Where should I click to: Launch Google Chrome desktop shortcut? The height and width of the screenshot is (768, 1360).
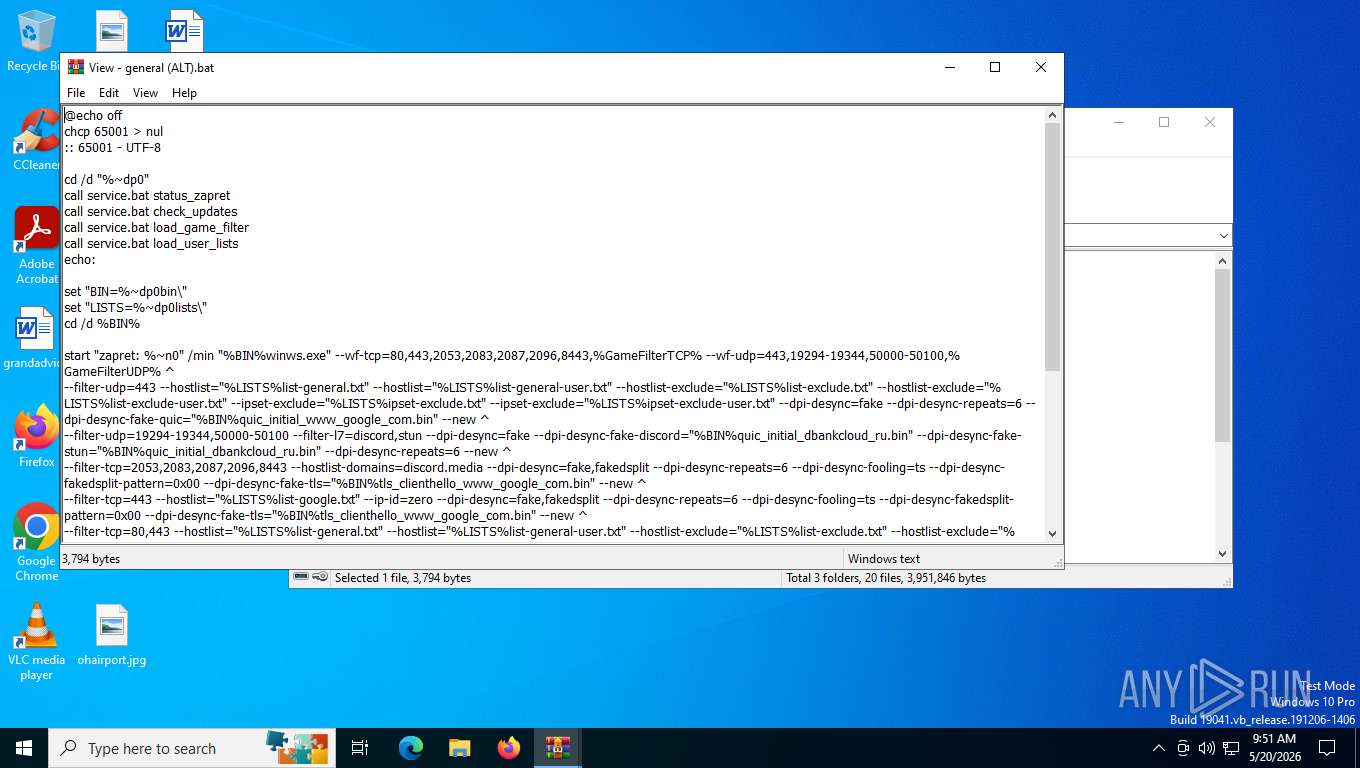click(x=37, y=542)
